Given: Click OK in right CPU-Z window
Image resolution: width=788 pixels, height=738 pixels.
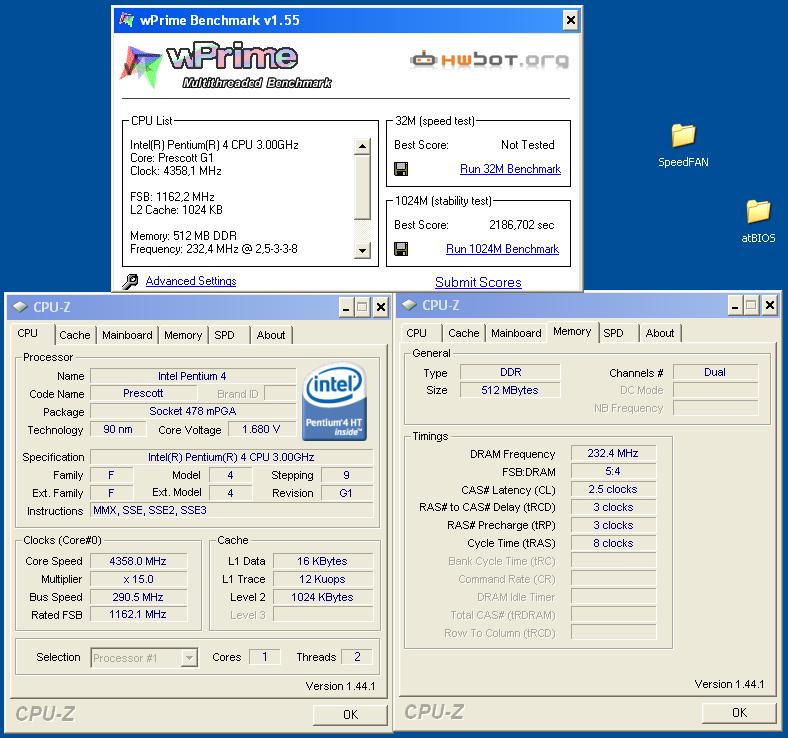Looking at the screenshot, I should click(739, 712).
